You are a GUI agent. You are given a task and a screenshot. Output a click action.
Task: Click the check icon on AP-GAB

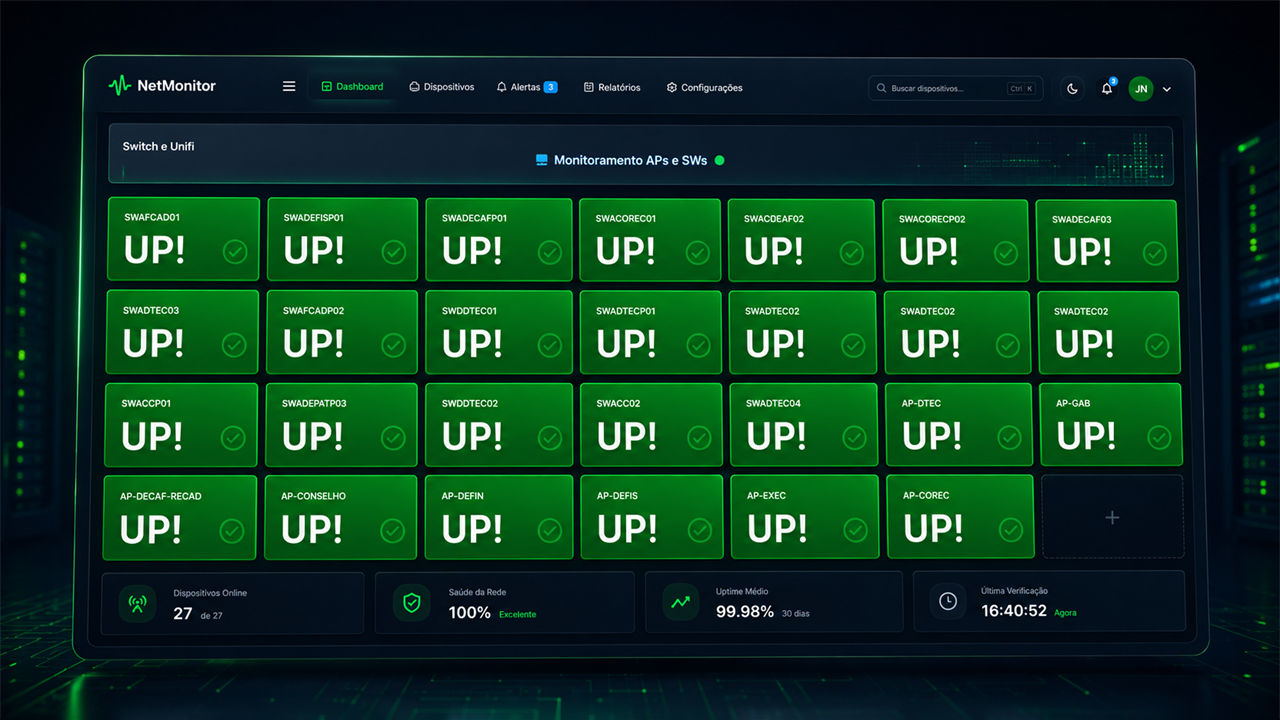(x=1159, y=437)
